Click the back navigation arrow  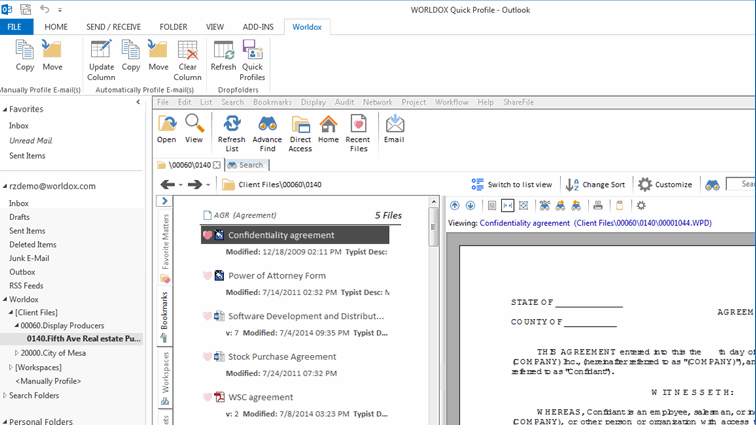coord(168,184)
